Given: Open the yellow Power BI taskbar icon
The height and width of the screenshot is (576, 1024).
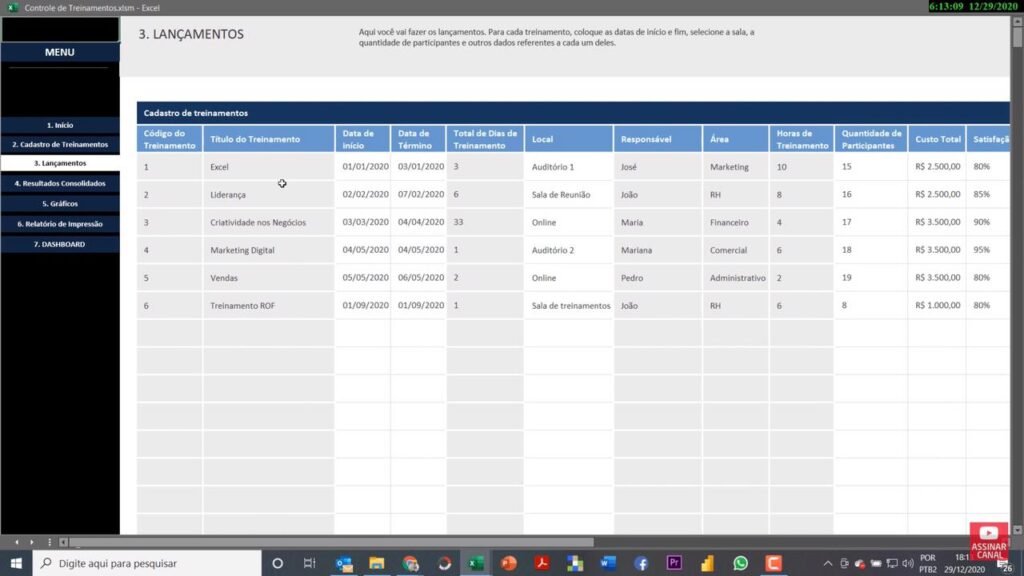Looking at the screenshot, I should tap(707, 563).
